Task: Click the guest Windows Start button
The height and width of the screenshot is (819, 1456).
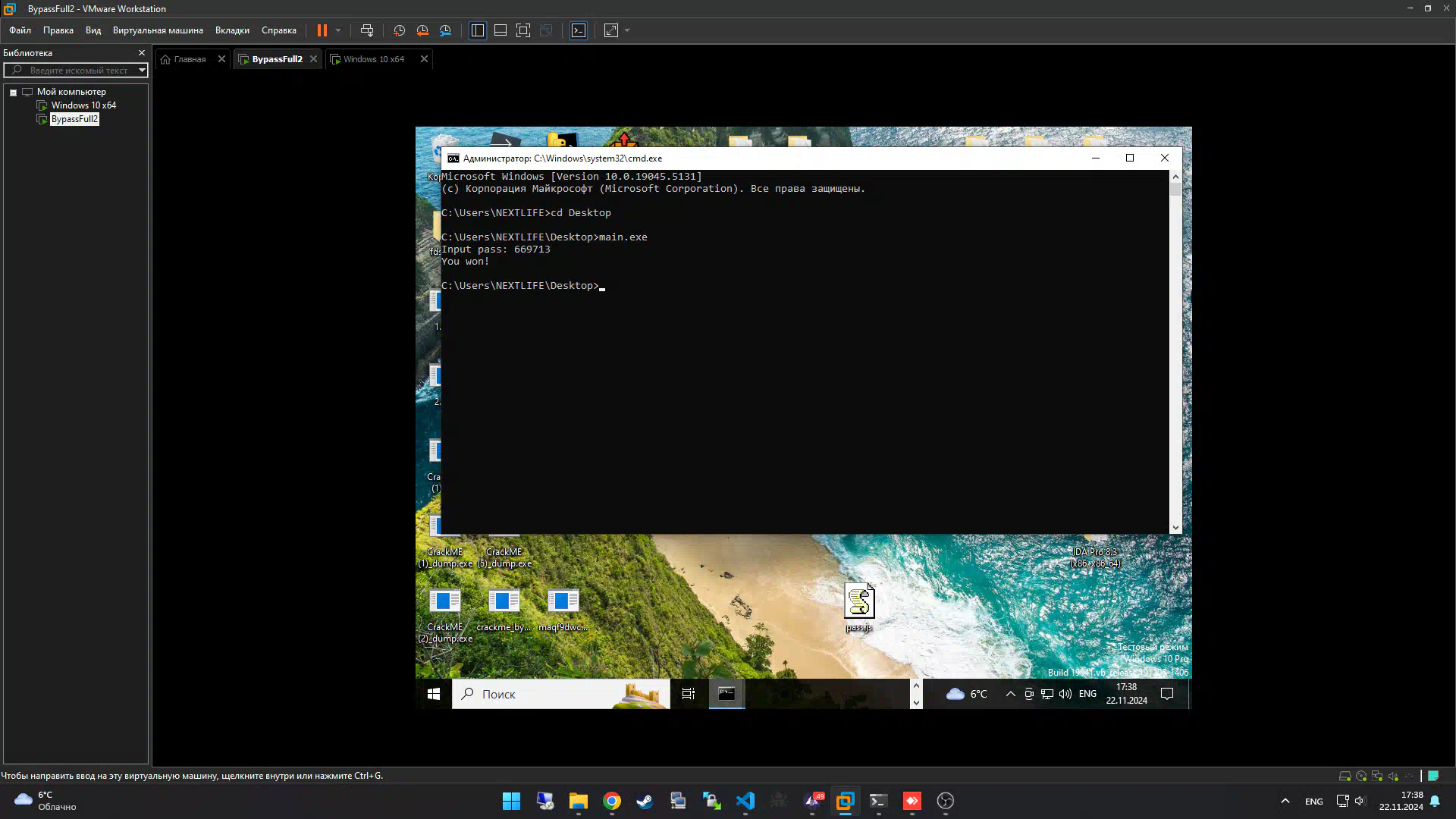Action: point(434,694)
